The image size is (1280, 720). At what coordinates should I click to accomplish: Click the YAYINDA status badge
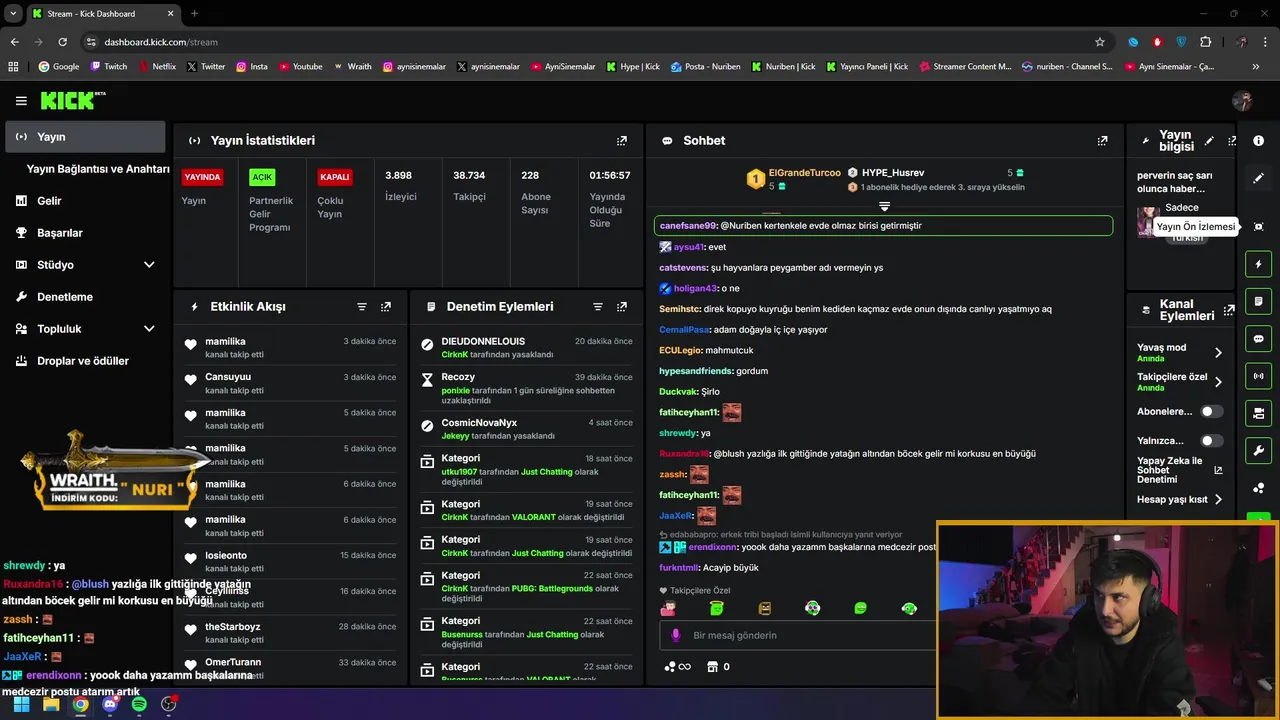(202, 177)
